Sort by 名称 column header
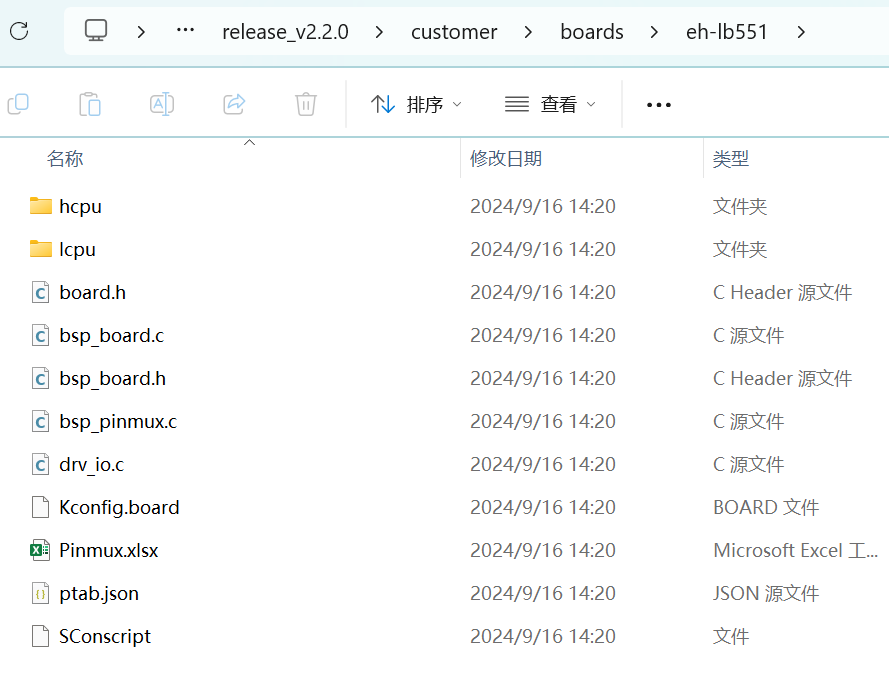This screenshot has height=676, width=889. tap(65, 158)
